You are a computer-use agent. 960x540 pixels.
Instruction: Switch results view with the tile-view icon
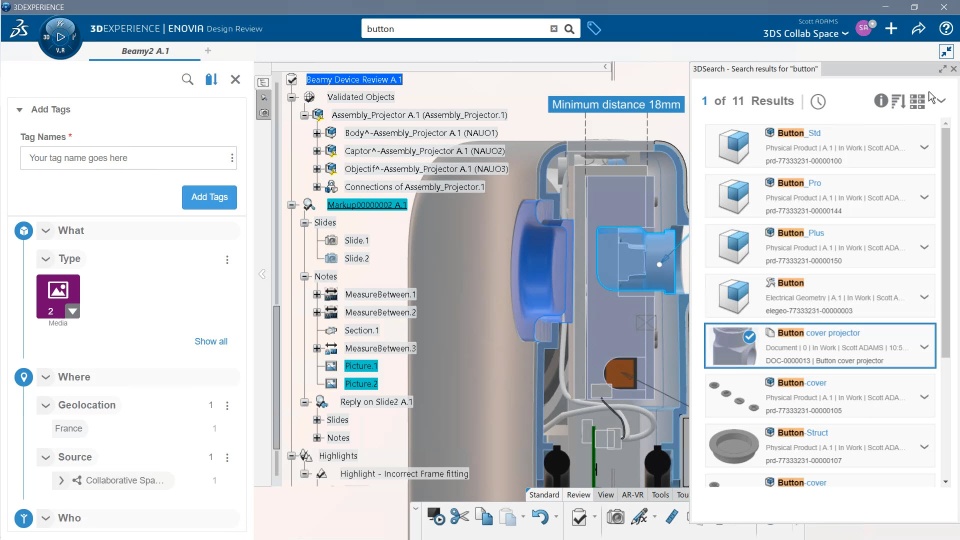[917, 101]
